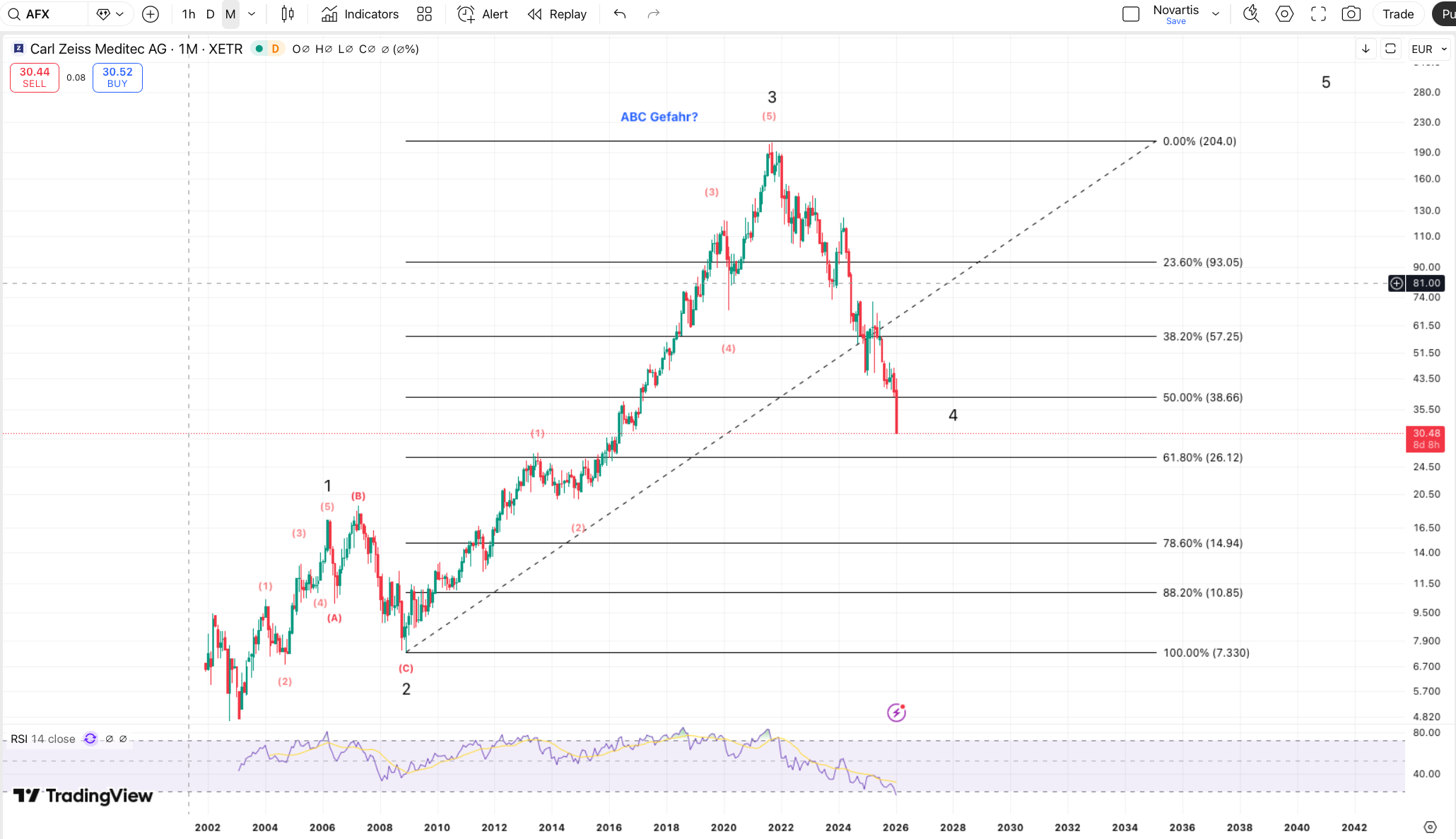Open the quick search lightning icon
The height and width of the screenshot is (839, 1456).
pos(1250,14)
